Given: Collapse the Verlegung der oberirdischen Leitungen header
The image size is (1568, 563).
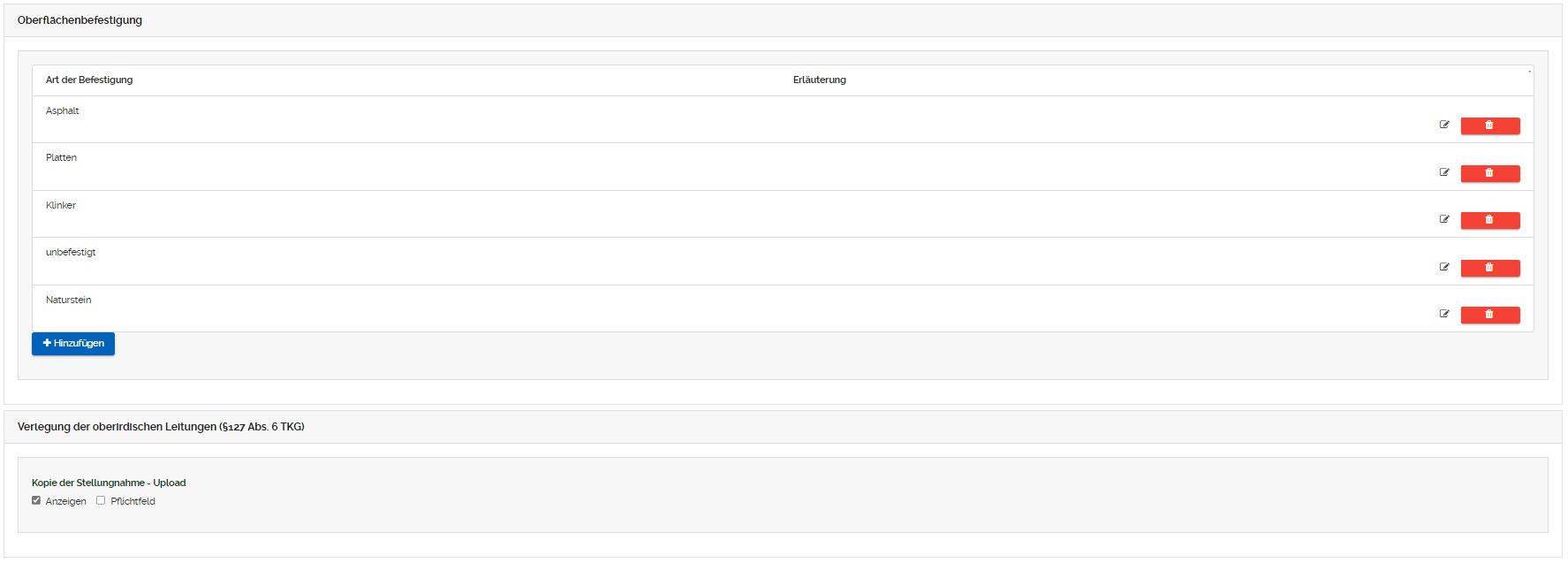Looking at the screenshot, I should (161, 427).
